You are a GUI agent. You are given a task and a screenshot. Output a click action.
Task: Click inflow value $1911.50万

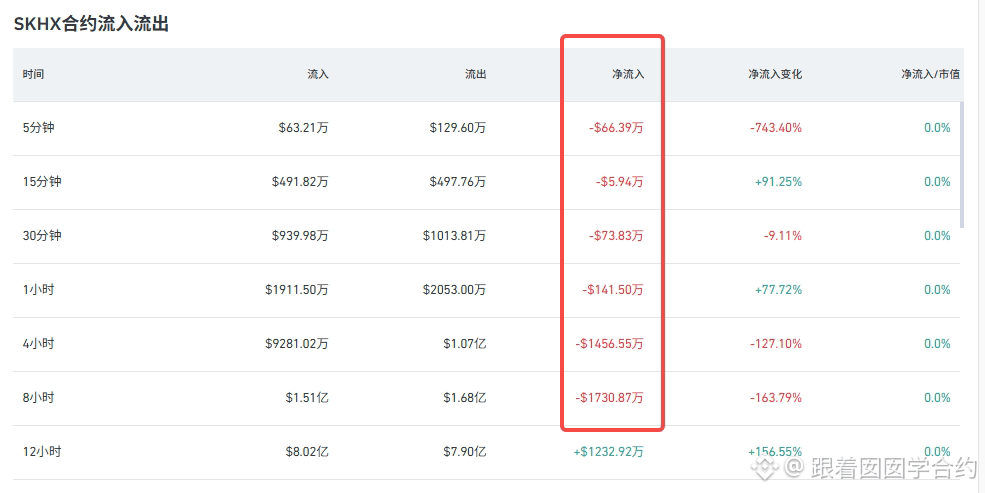[x=297, y=290]
